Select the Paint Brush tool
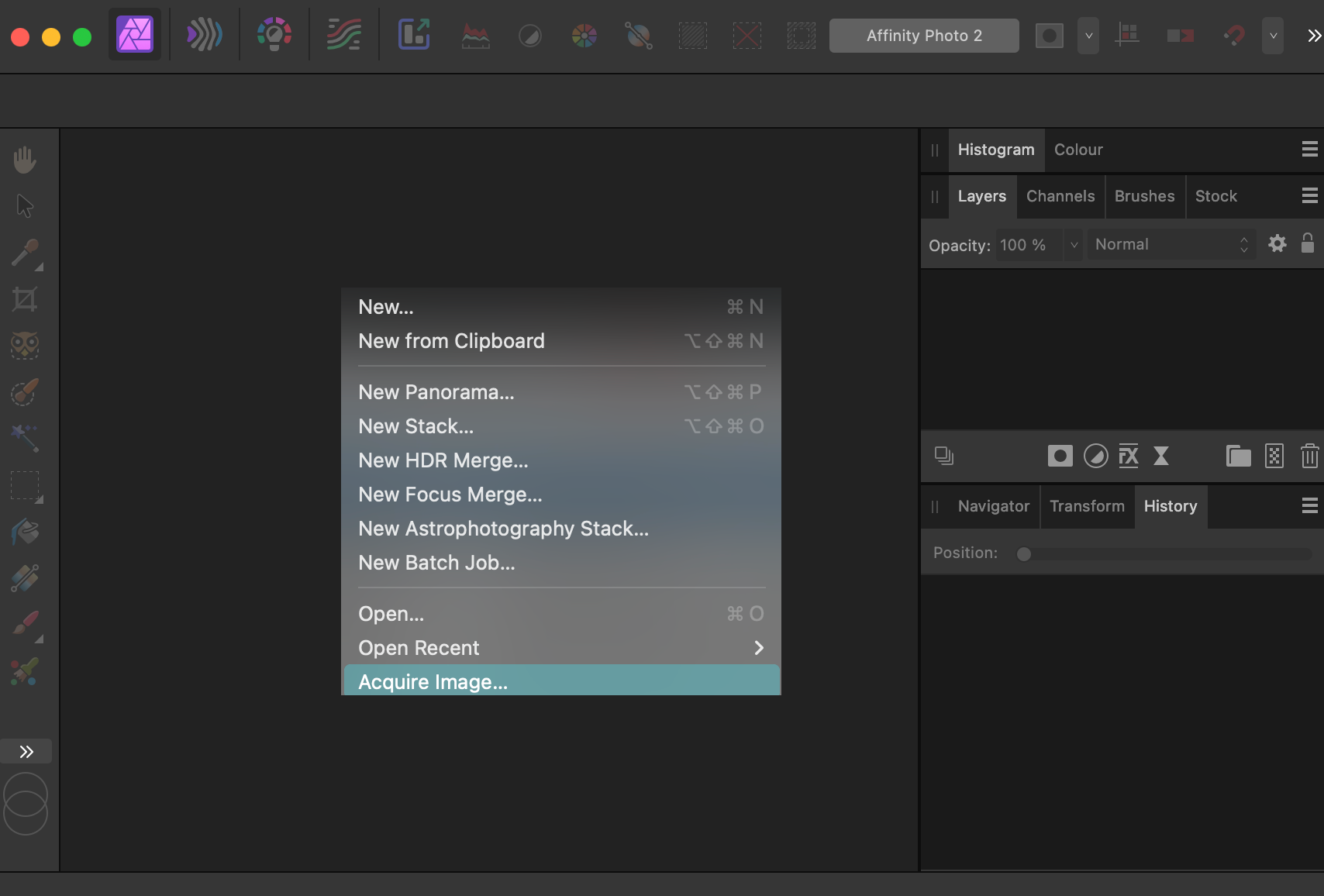This screenshot has height=896, width=1324. tap(24, 625)
